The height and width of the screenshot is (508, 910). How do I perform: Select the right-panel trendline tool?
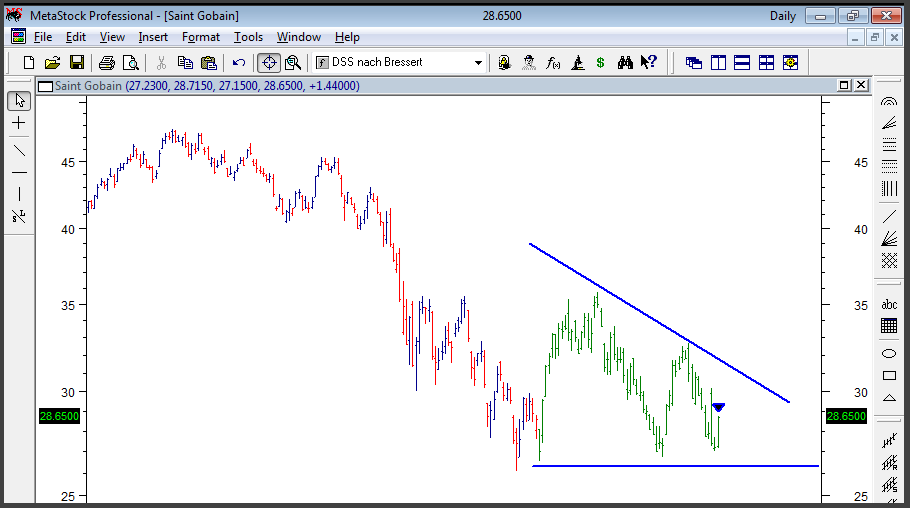tap(889, 217)
